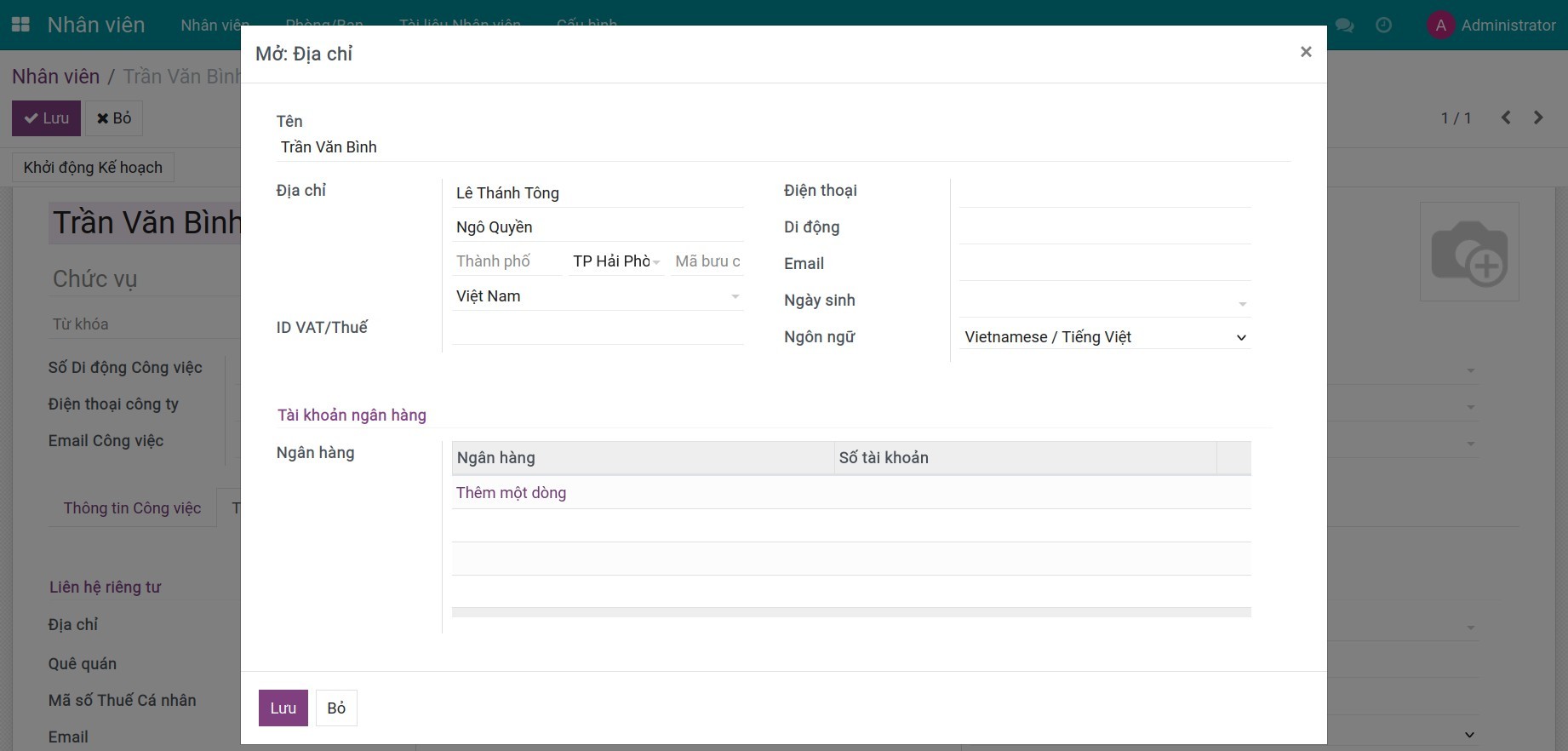The width and height of the screenshot is (1568, 751).
Task: Open the activities clock icon
Action: point(1384,26)
